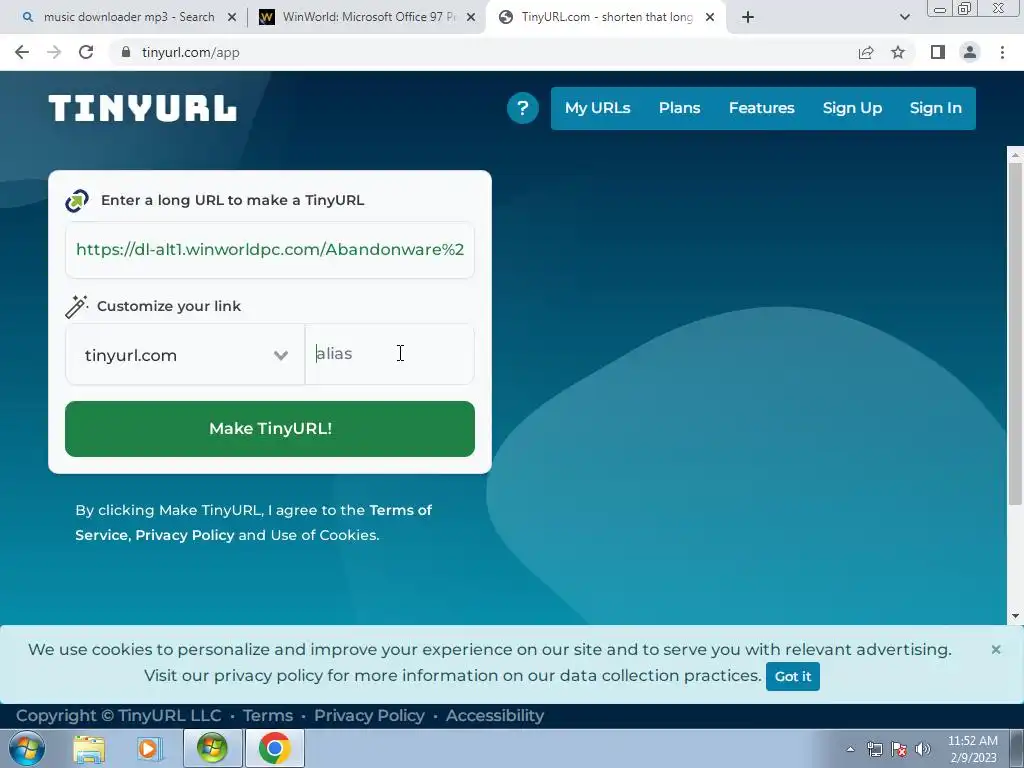
Task: Click the scrollbar down arrow
Action: [x=1015, y=615]
